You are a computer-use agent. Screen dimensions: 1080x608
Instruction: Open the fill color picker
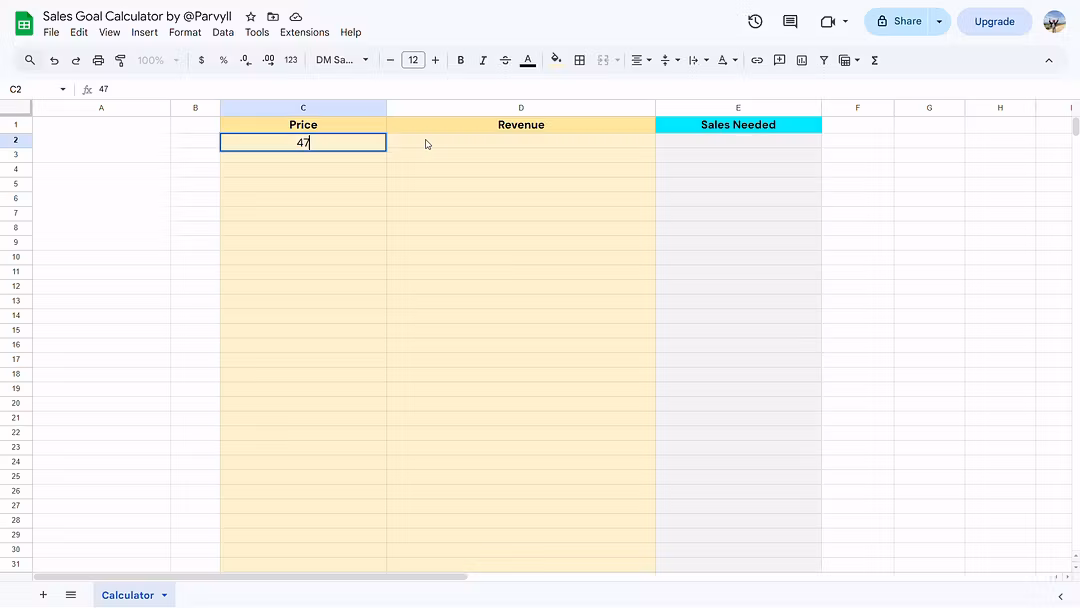pyautogui.click(x=556, y=60)
